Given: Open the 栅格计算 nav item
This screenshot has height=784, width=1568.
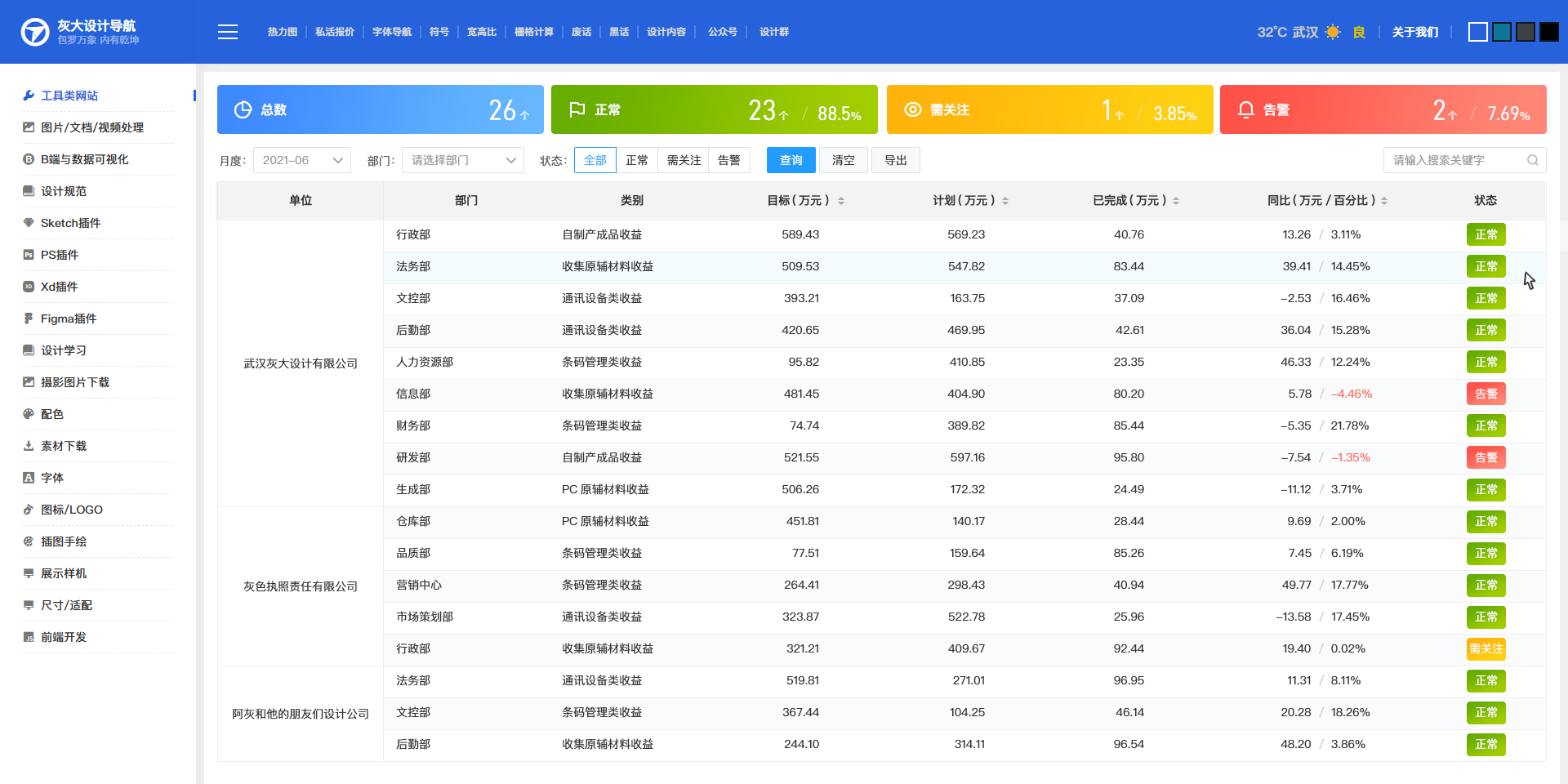Looking at the screenshot, I should point(534,32).
